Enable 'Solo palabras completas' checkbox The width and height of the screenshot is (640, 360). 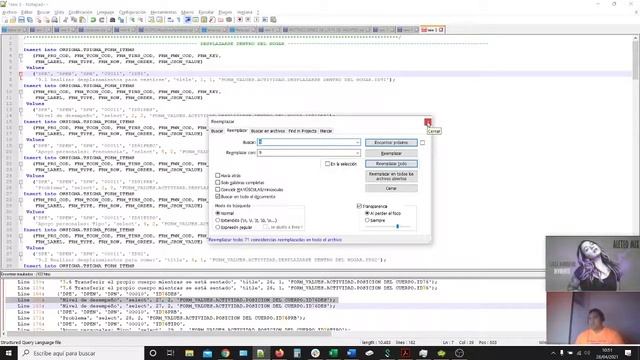point(218,182)
